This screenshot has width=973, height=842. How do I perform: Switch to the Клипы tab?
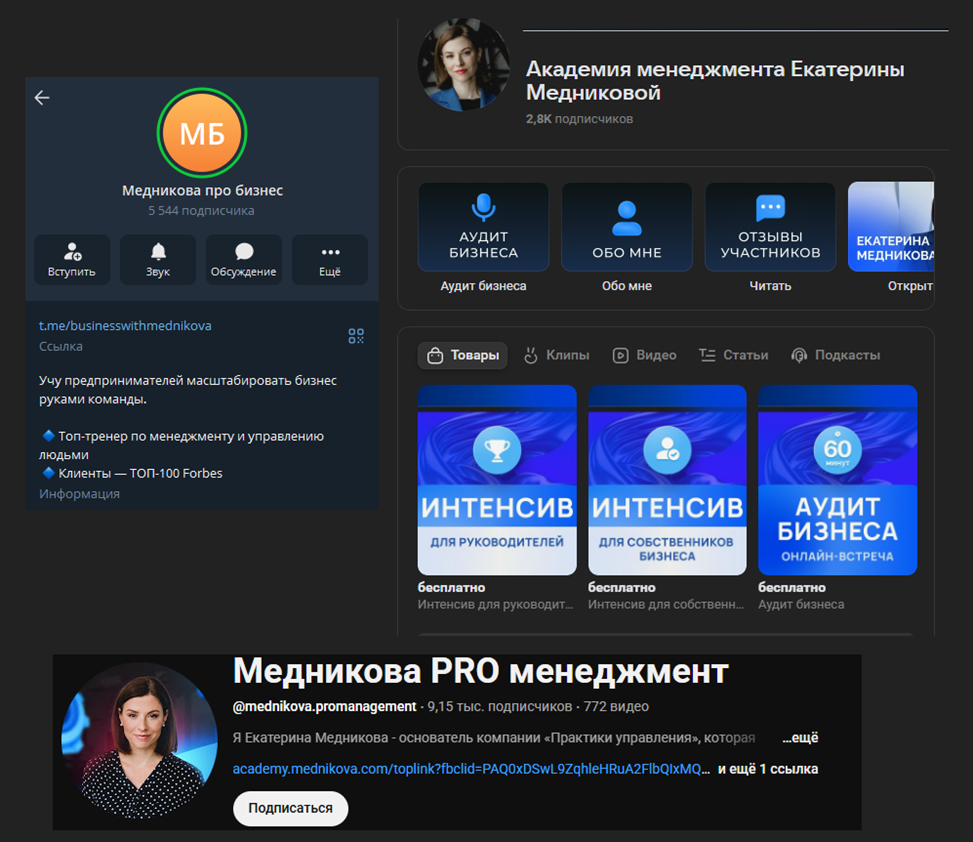pyautogui.click(x=556, y=355)
